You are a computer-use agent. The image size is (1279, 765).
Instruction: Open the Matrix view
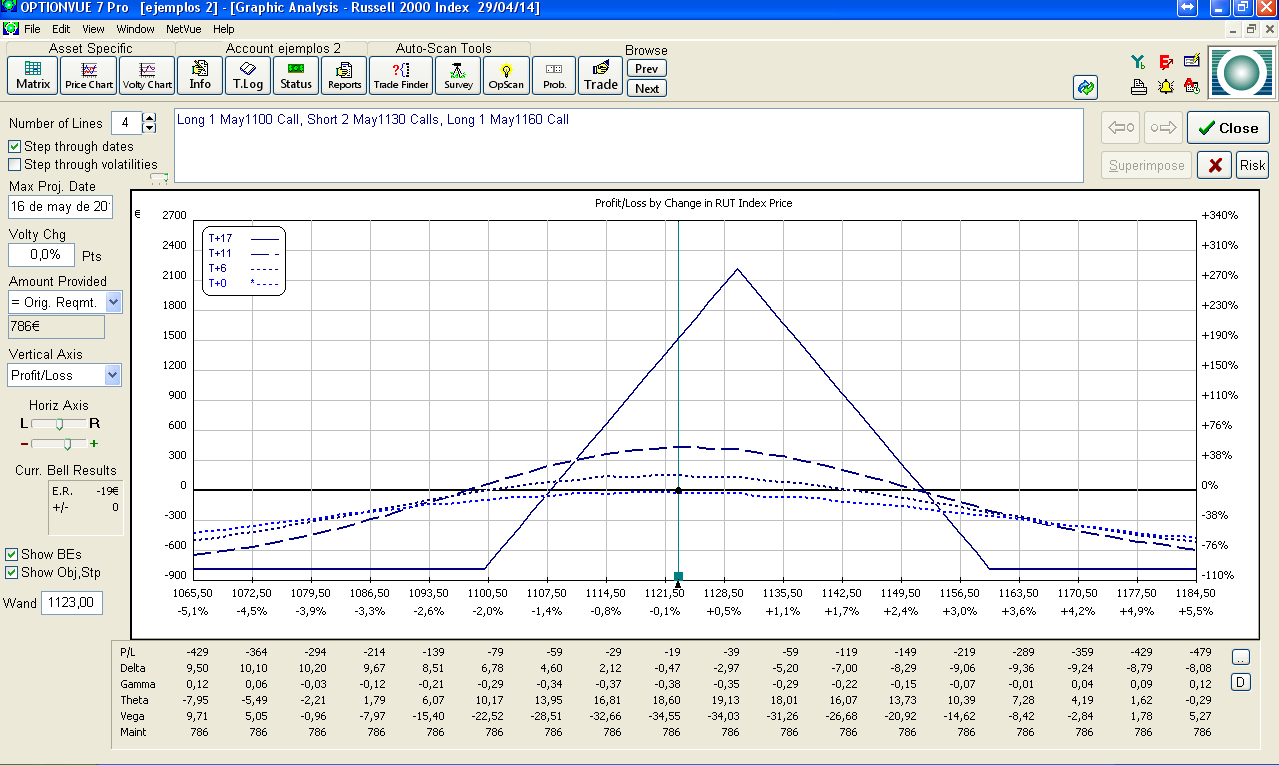(33, 75)
